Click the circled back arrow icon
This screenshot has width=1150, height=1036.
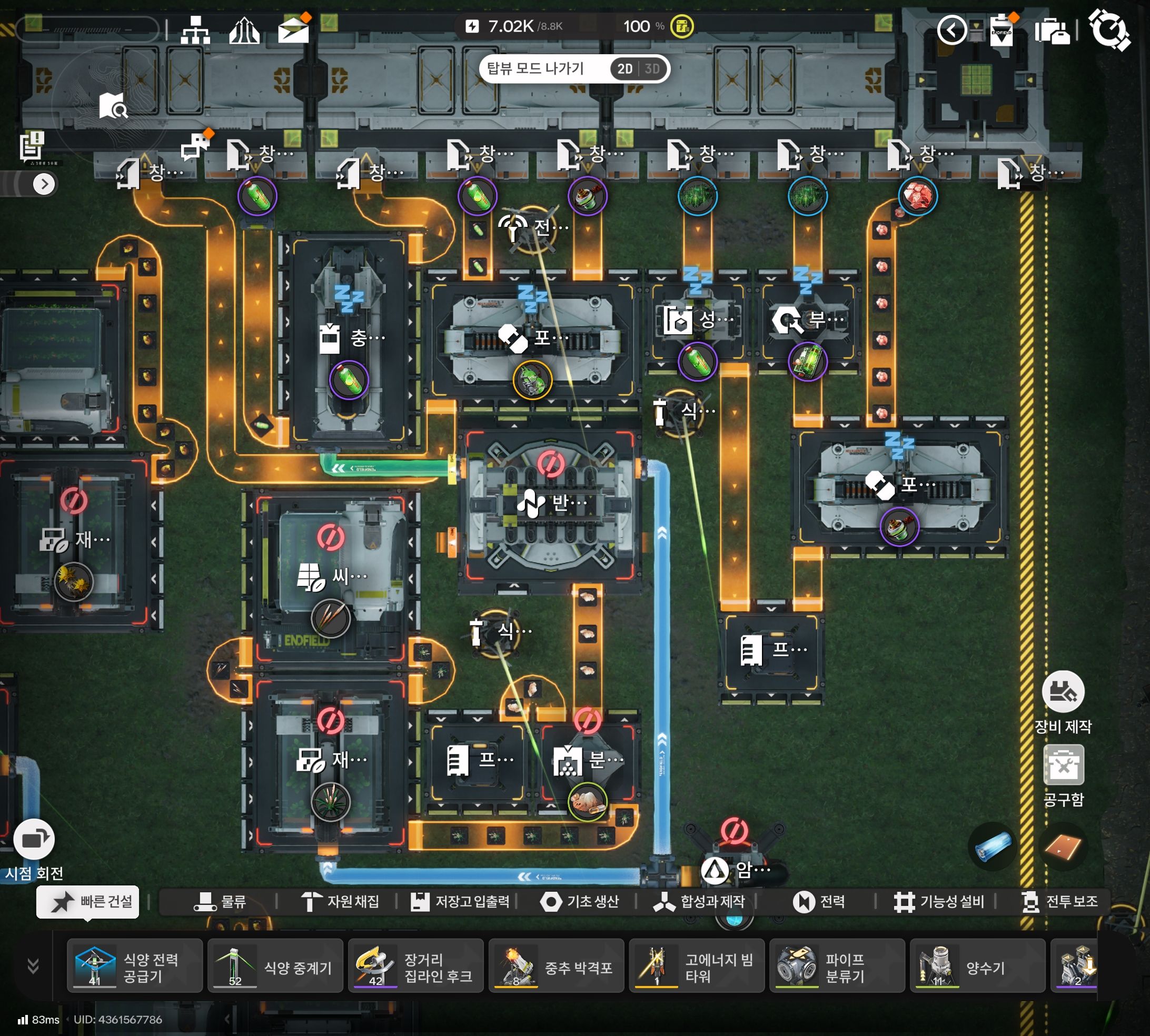(x=952, y=30)
